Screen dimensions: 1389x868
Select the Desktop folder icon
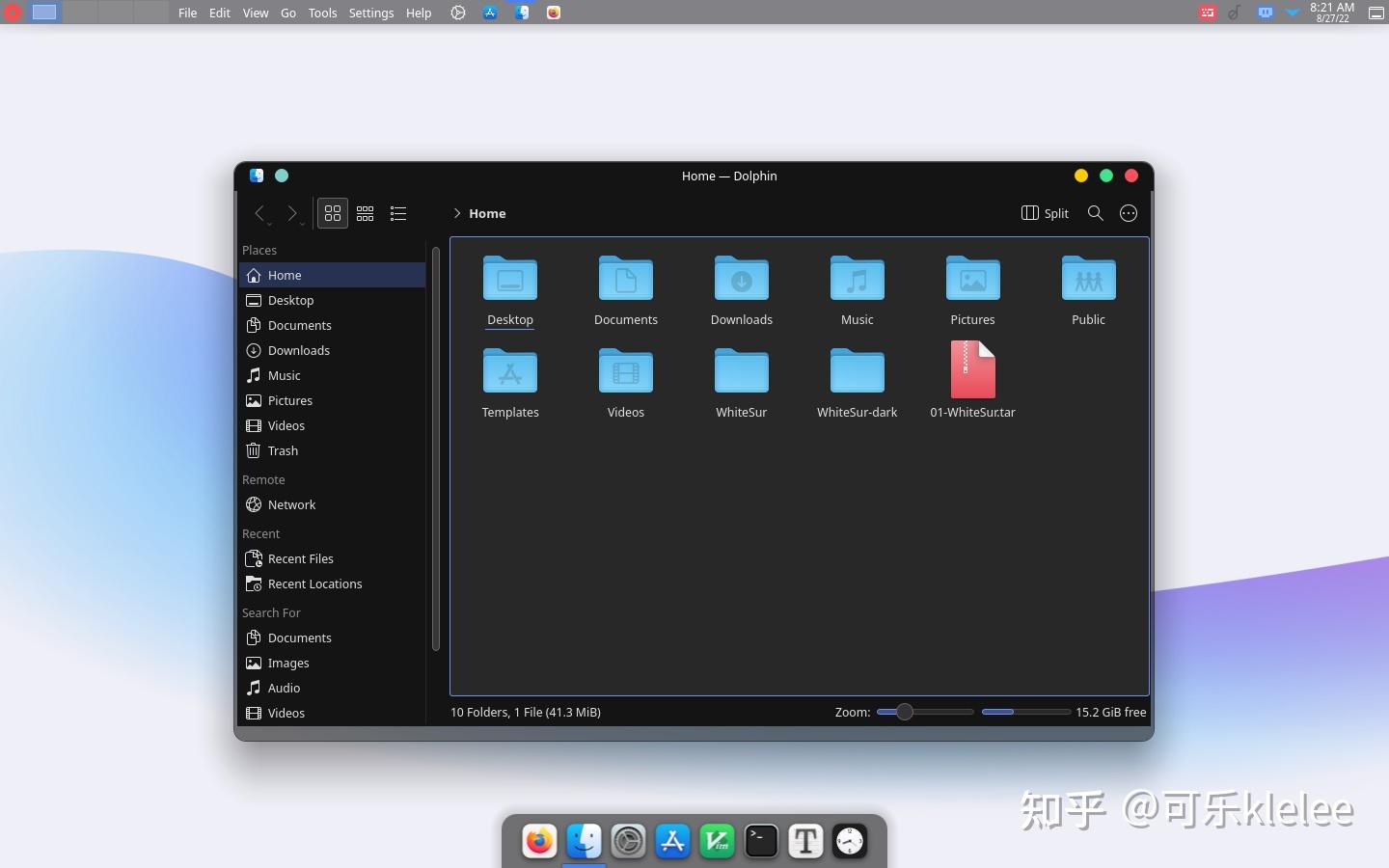[510, 280]
